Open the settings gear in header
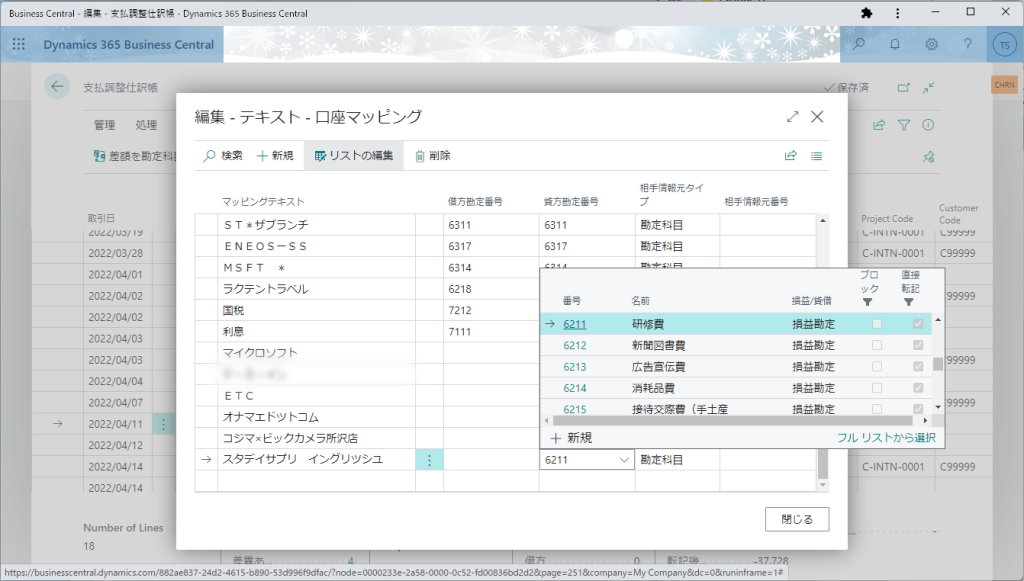1024x581 pixels. pos(931,44)
